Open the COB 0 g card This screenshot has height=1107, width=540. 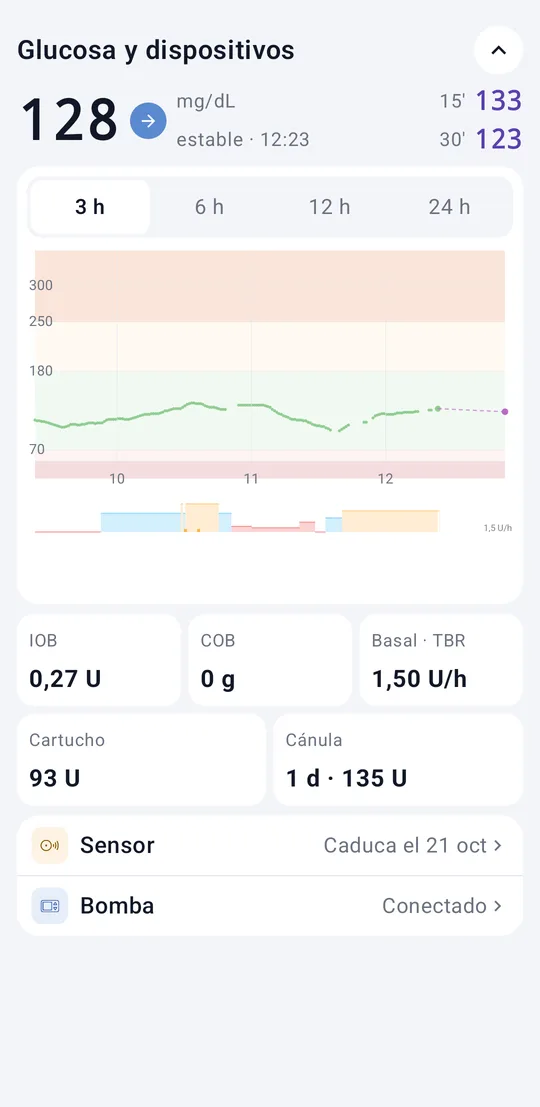270,660
